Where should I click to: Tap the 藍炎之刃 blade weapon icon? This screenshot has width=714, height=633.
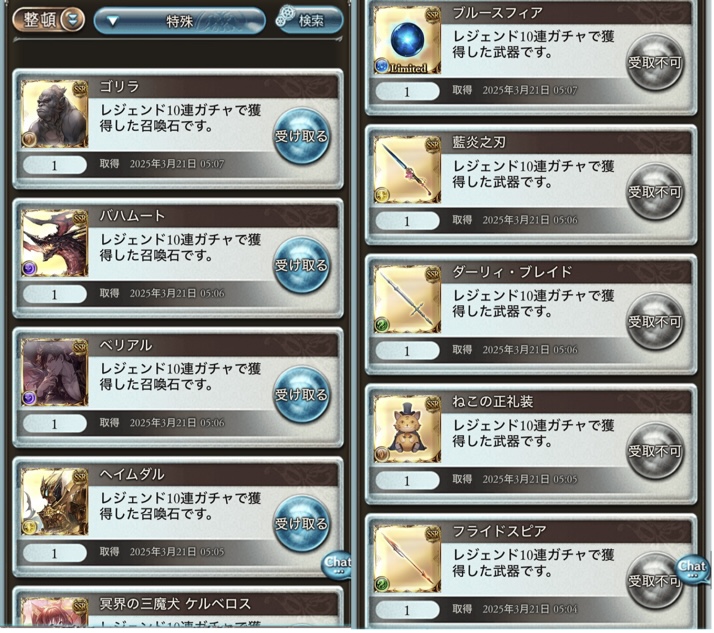click(x=407, y=170)
